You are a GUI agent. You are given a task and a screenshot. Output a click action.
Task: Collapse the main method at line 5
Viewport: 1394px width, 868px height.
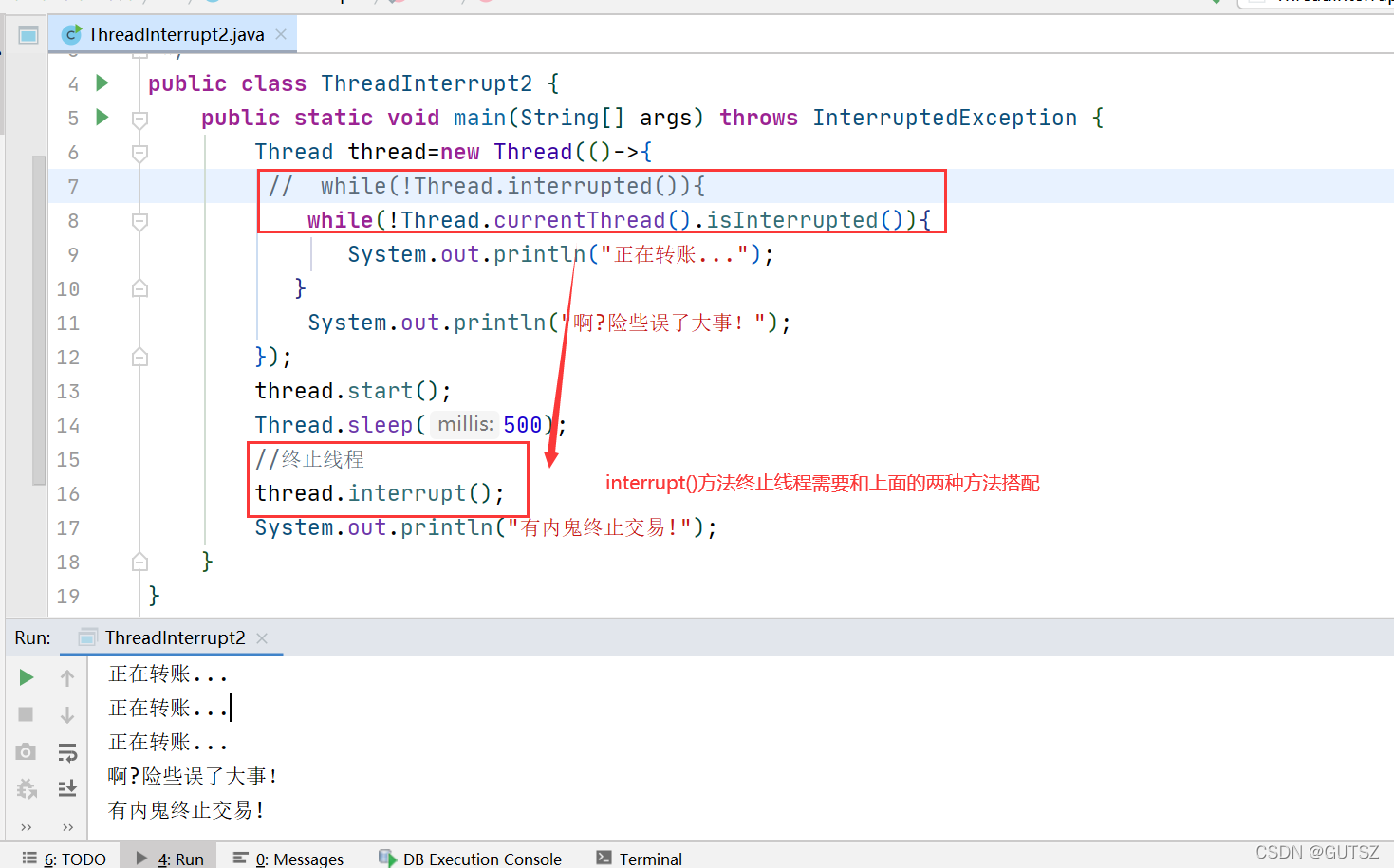coord(139,119)
